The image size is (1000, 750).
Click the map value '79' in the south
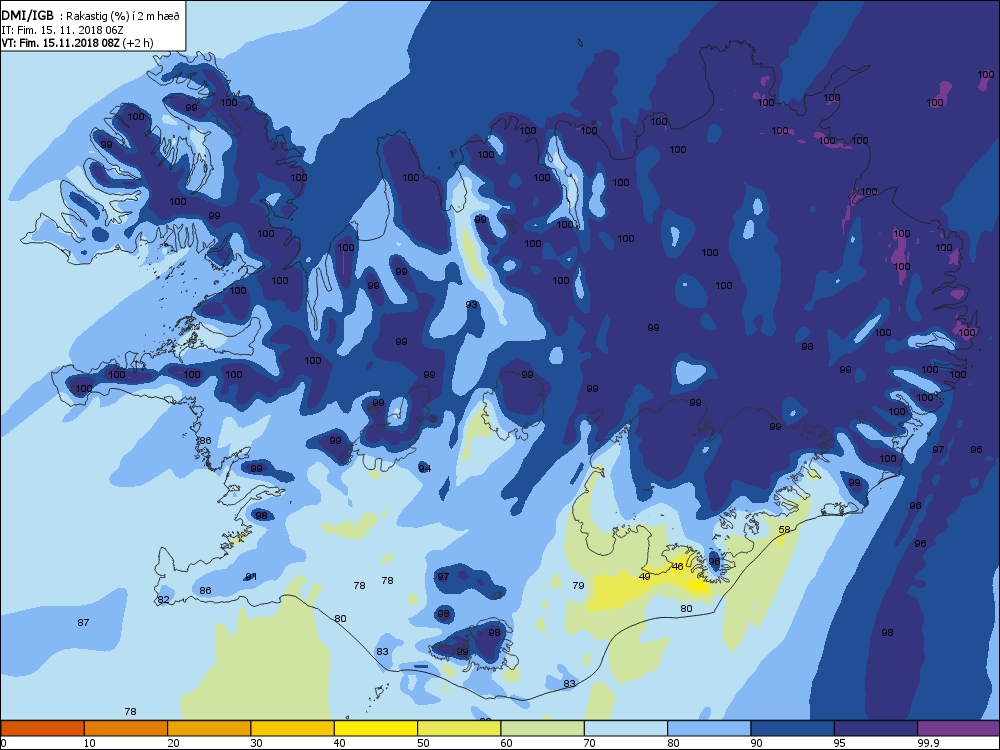[578, 585]
